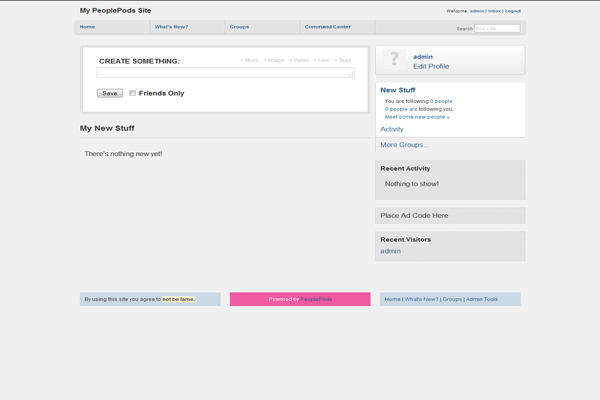600x400 pixels.
Task: Add a Link to the post
Action: coord(321,60)
